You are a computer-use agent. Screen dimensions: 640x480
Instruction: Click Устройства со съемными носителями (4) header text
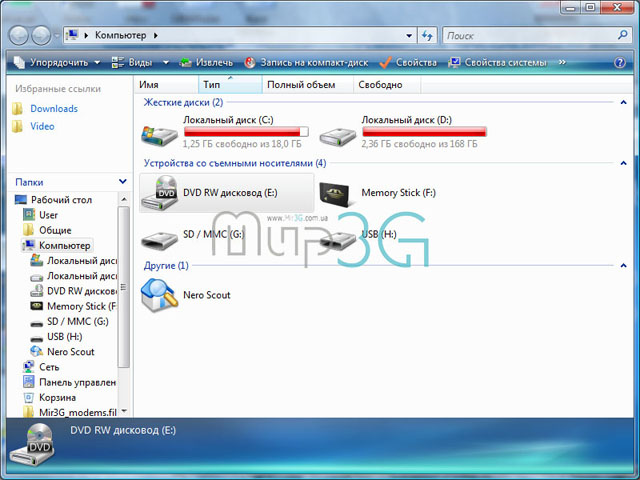tap(235, 163)
